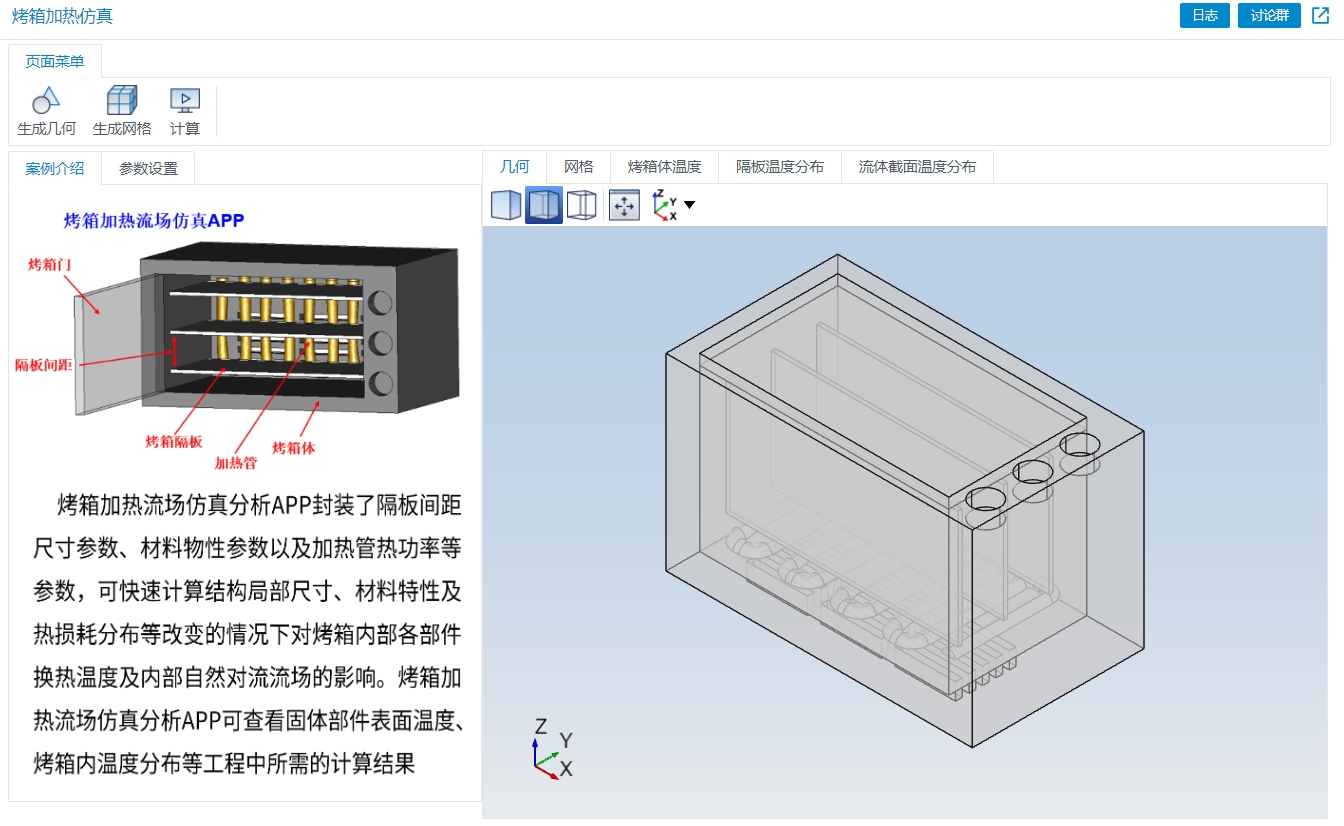1344x826 pixels.
Task: Select the 生成网格 (Generate Mesh) tool
Action: (121, 110)
